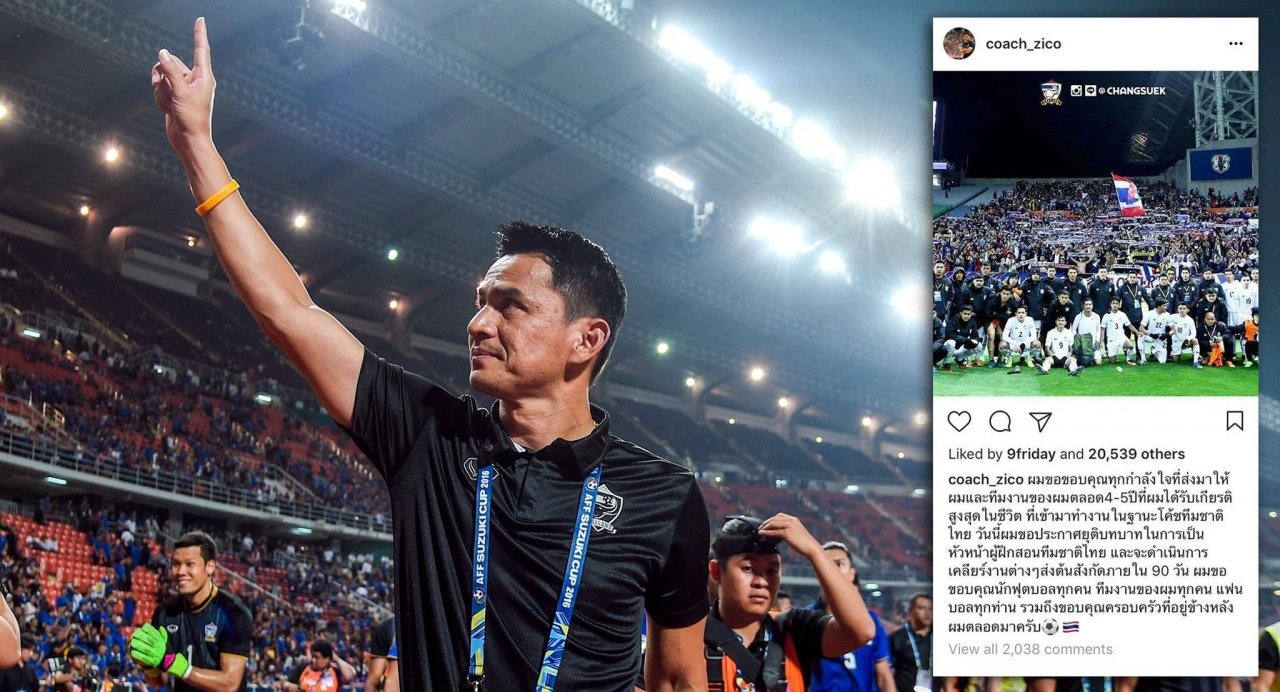Tap the heart like icon
This screenshot has width=1280, height=692.
pyautogui.click(x=959, y=421)
